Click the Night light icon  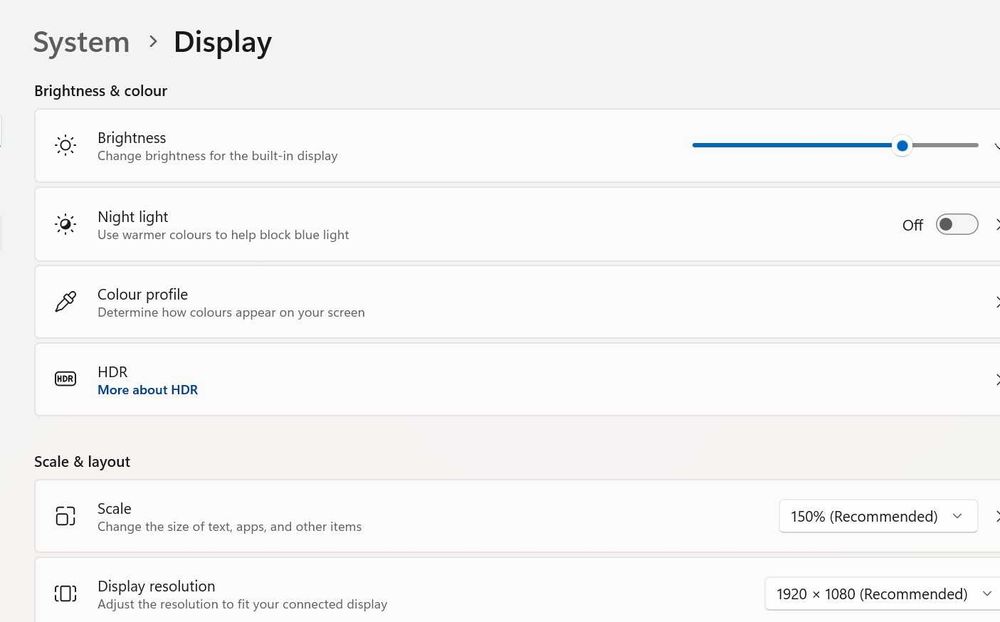click(x=65, y=224)
